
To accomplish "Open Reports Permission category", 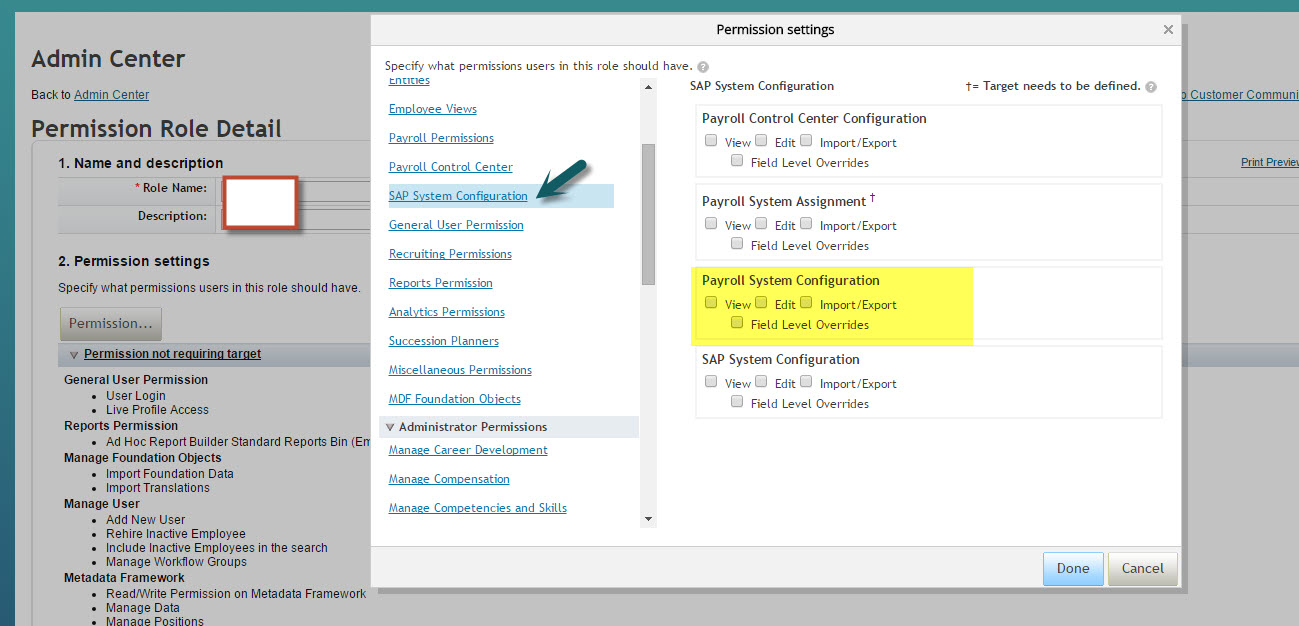I will point(441,283).
